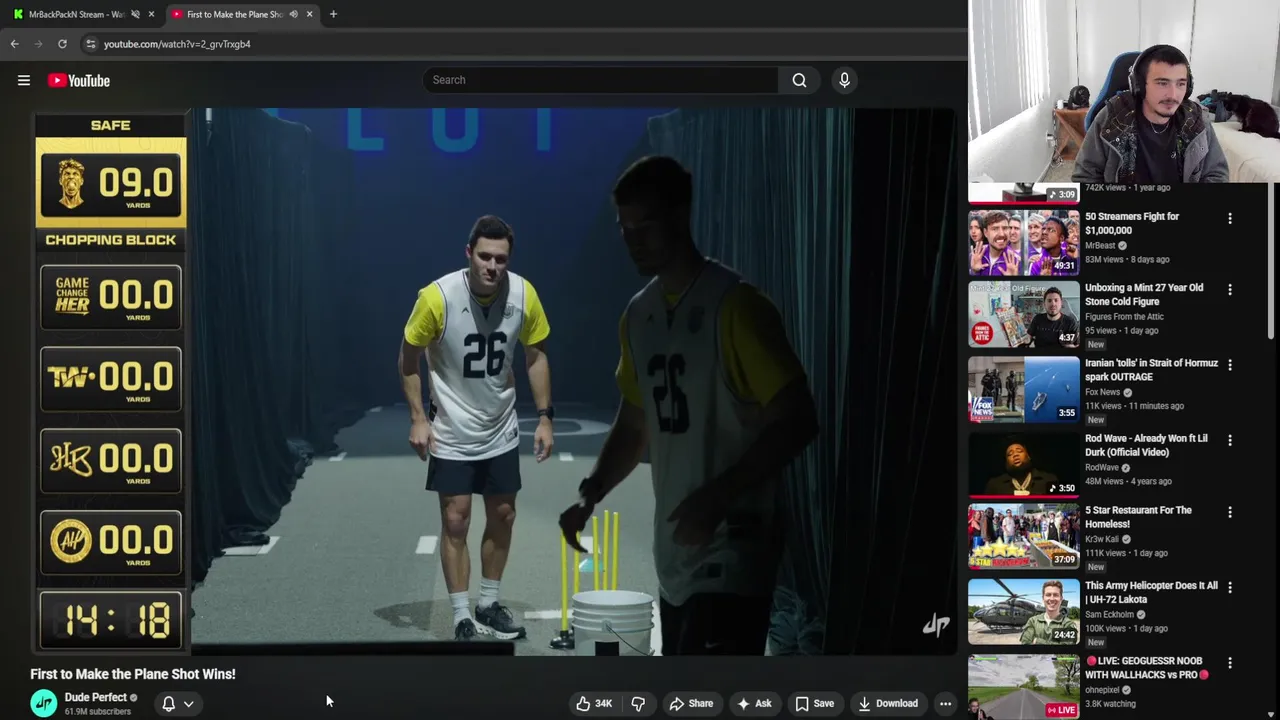Click Figures From the Attic channel name
Viewport: 1280px width, 720px height.
pyautogui.click(x=1124, y=316)
